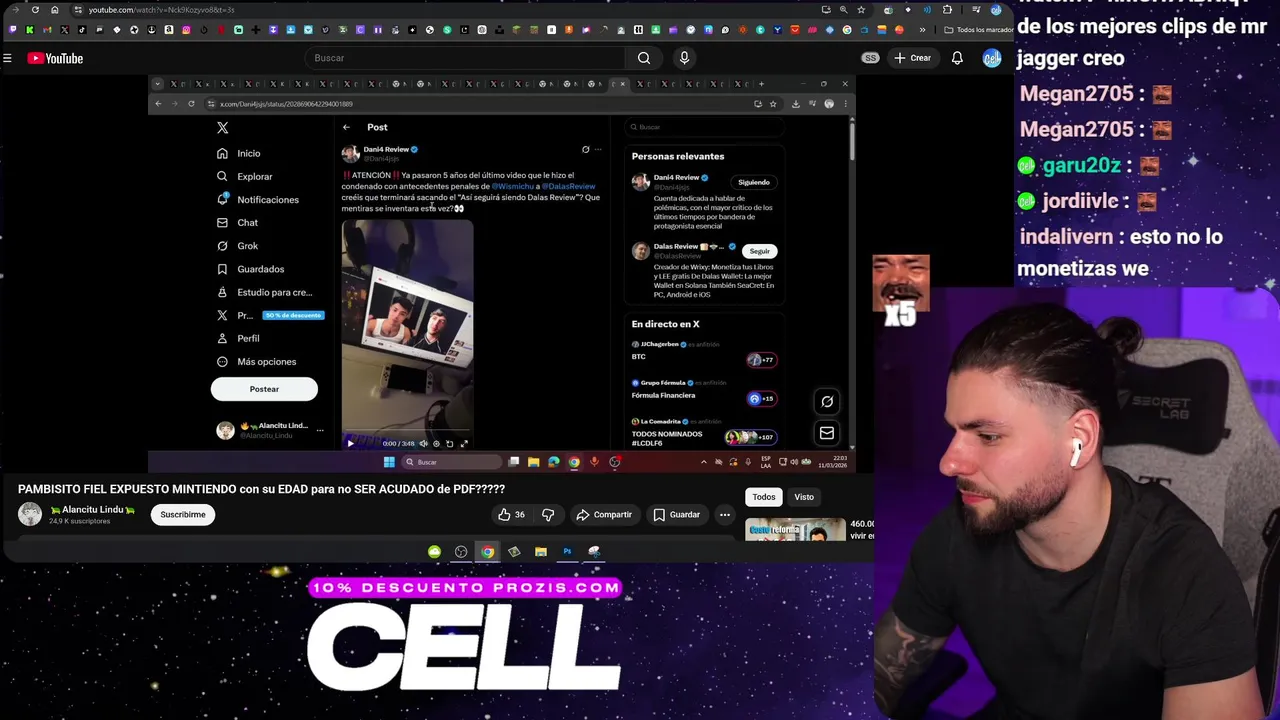
Task: Open Alancitu Lindu channel name
Action: pyautogui.click(x=93, y=510)
